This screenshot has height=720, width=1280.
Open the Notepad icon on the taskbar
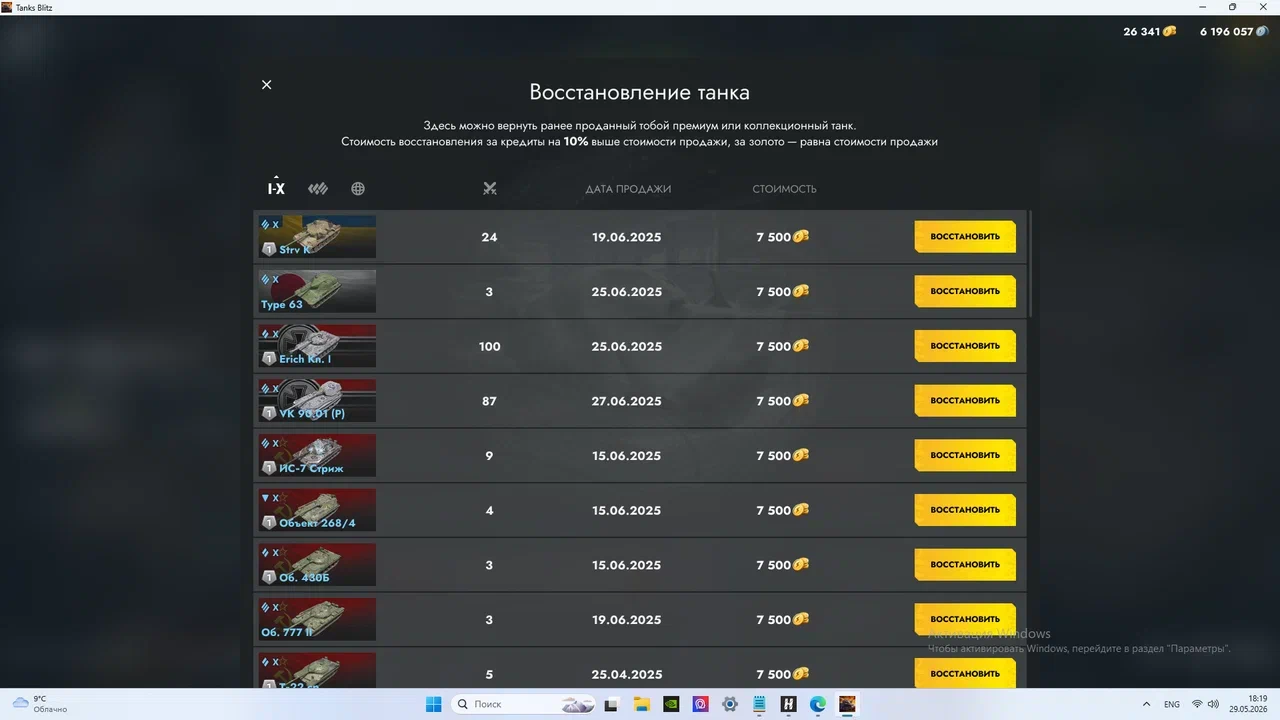[x=759, y=704]
